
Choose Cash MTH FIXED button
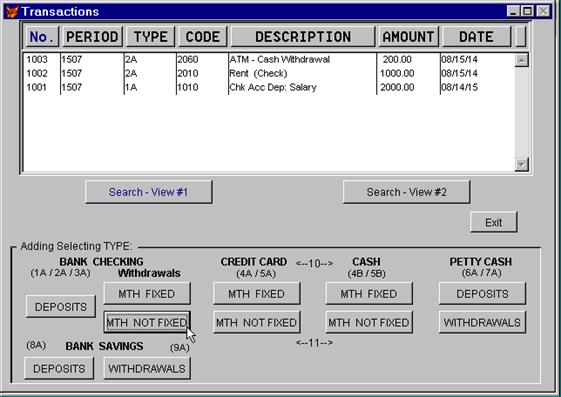[x=369, y=294]
